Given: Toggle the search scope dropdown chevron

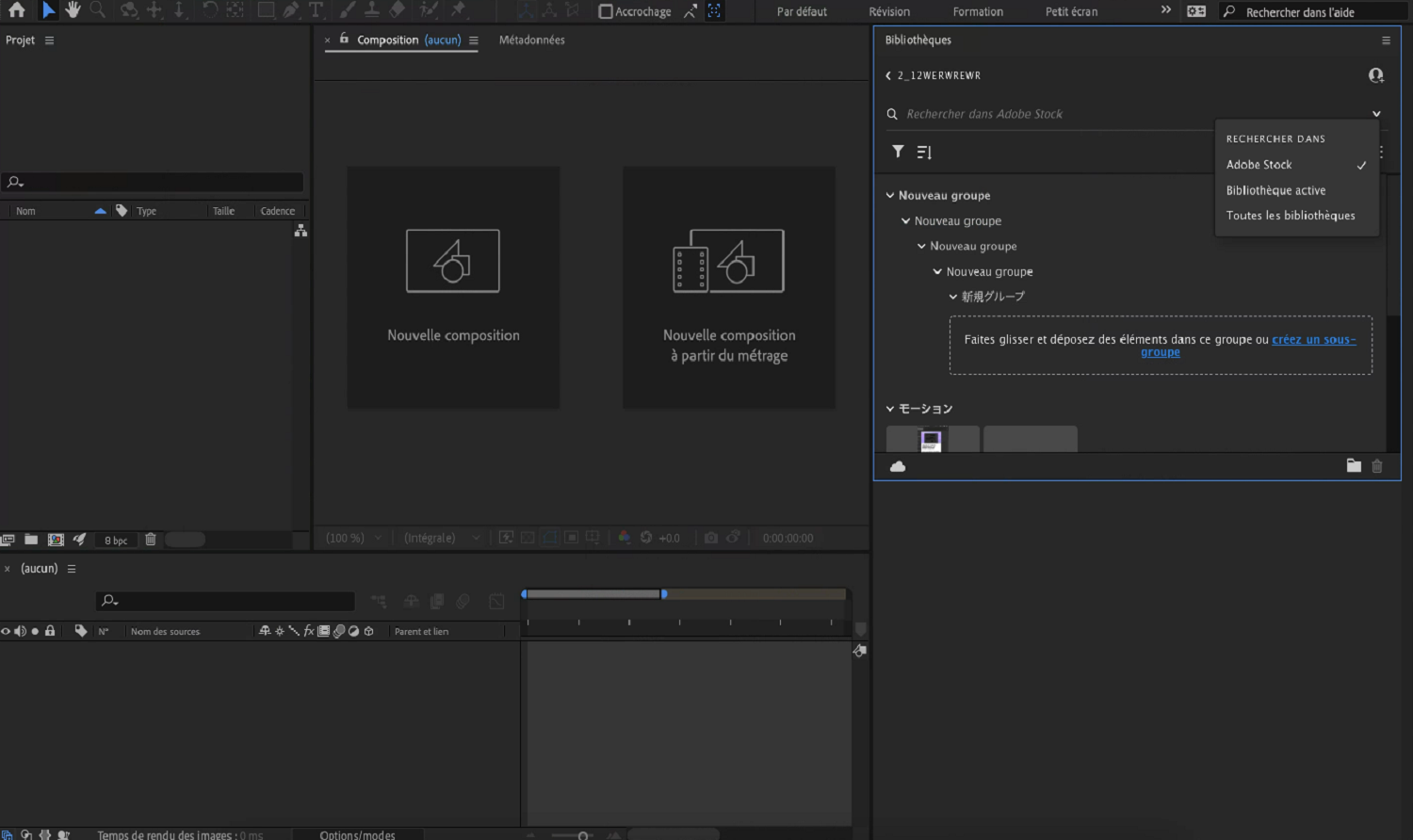Looking at the screenshot, I should click(1376, 114).
